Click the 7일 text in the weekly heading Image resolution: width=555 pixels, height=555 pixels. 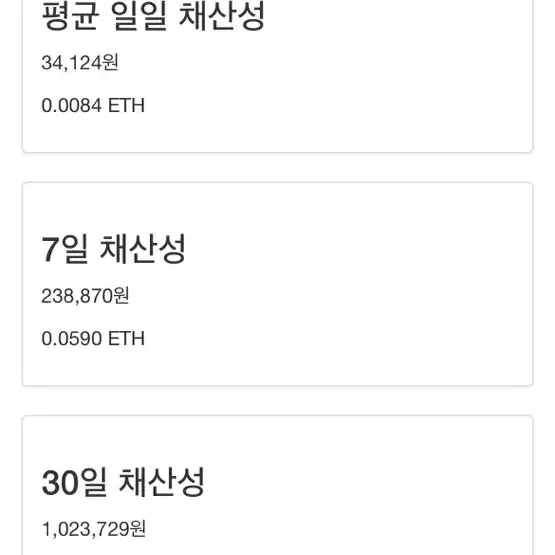64,249
